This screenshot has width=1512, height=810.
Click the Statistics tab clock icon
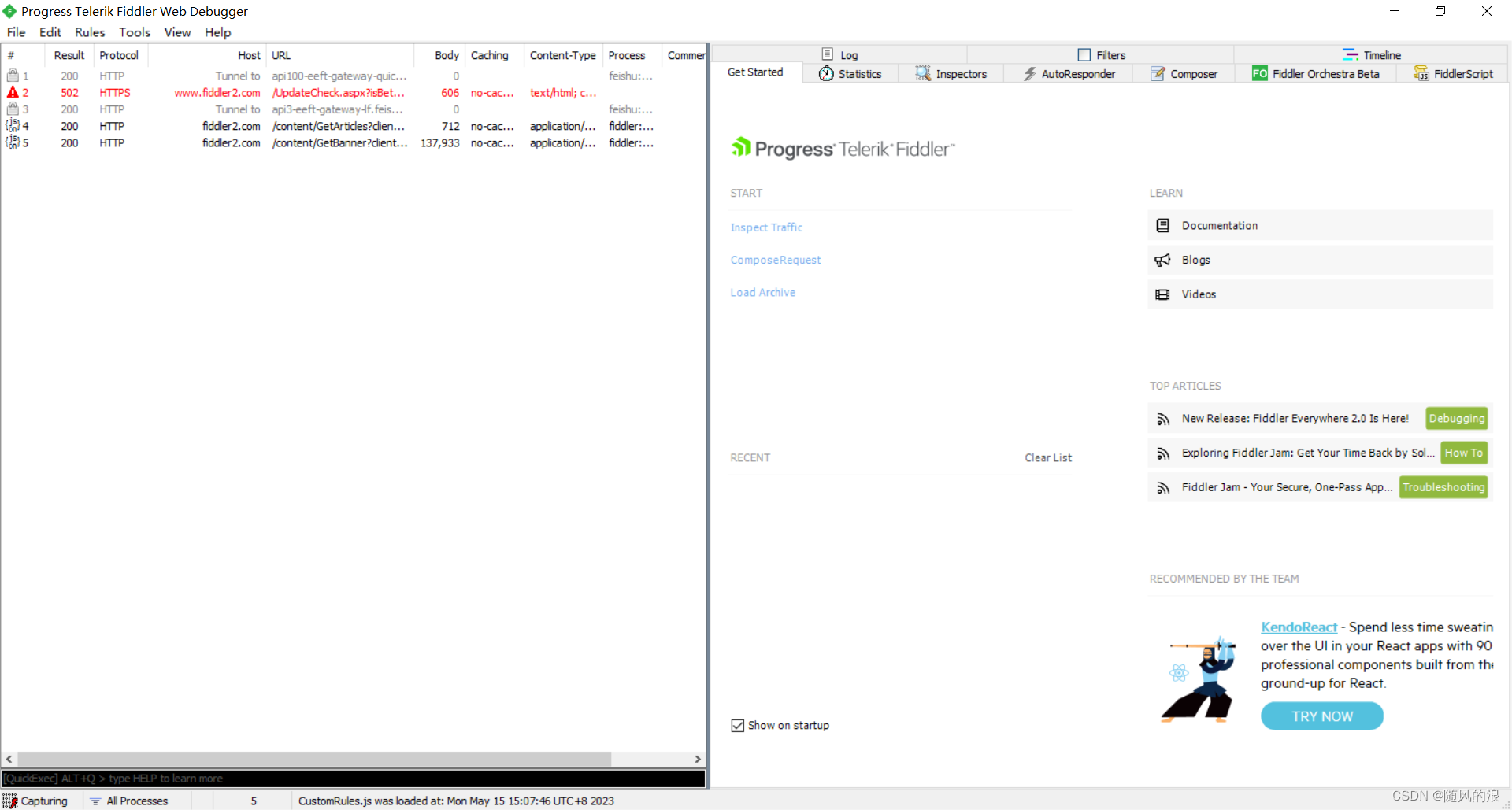pos(826,73)
